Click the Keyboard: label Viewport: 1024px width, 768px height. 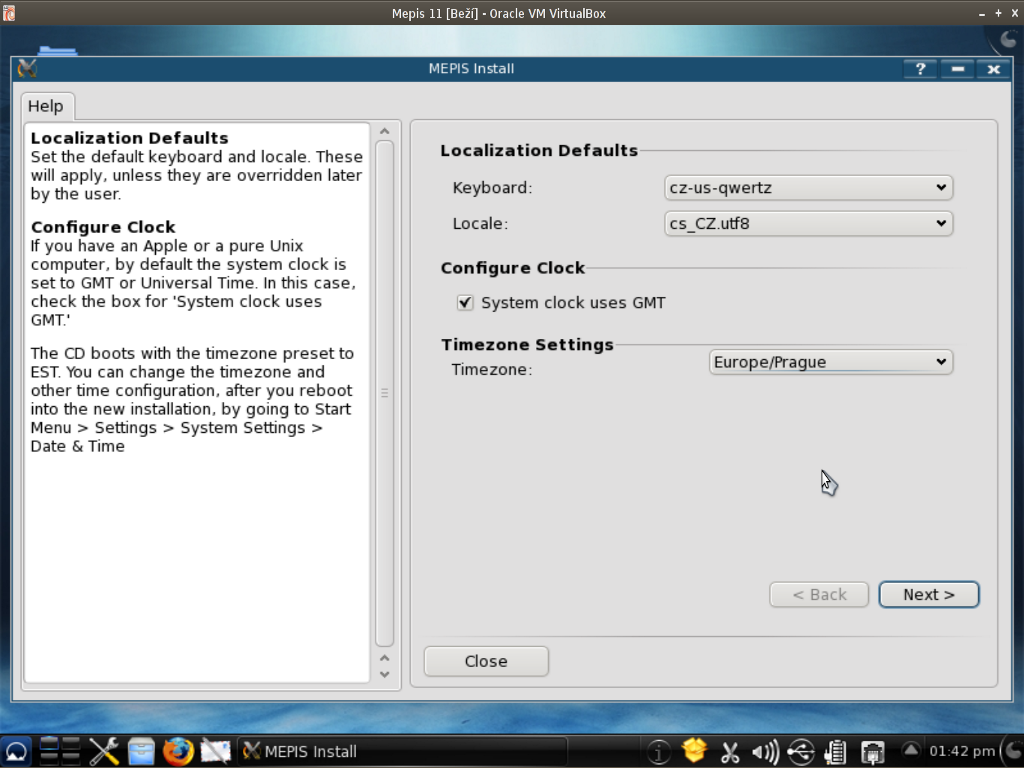click(492, 187)
